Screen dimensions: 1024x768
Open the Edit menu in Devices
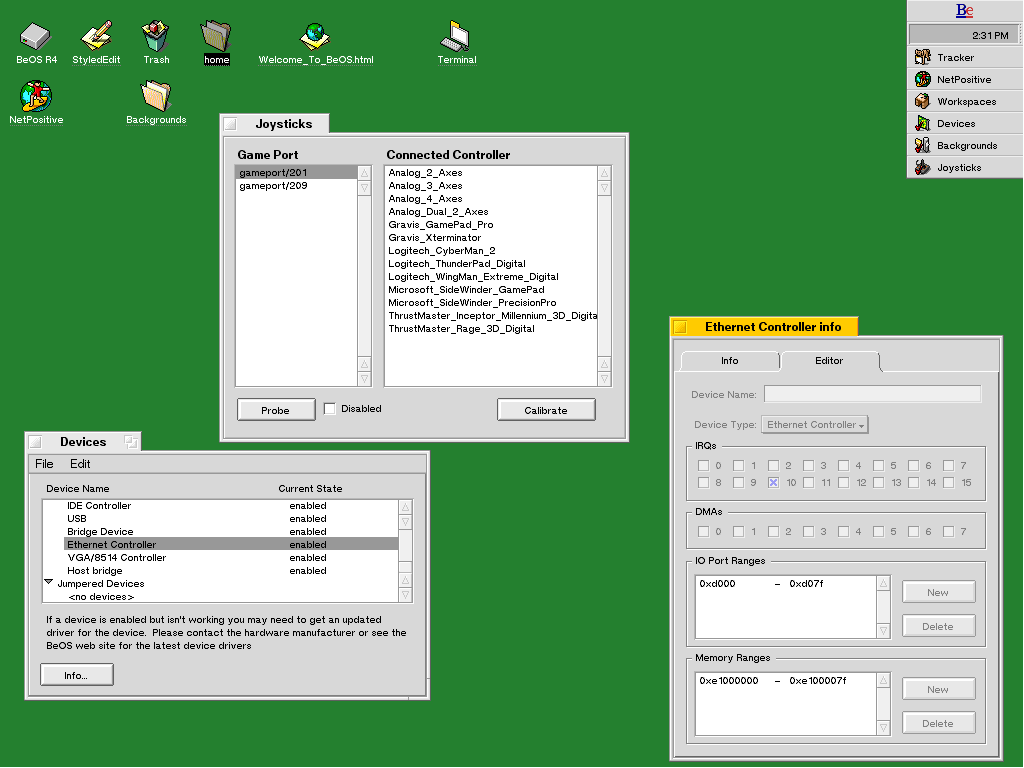80,464
